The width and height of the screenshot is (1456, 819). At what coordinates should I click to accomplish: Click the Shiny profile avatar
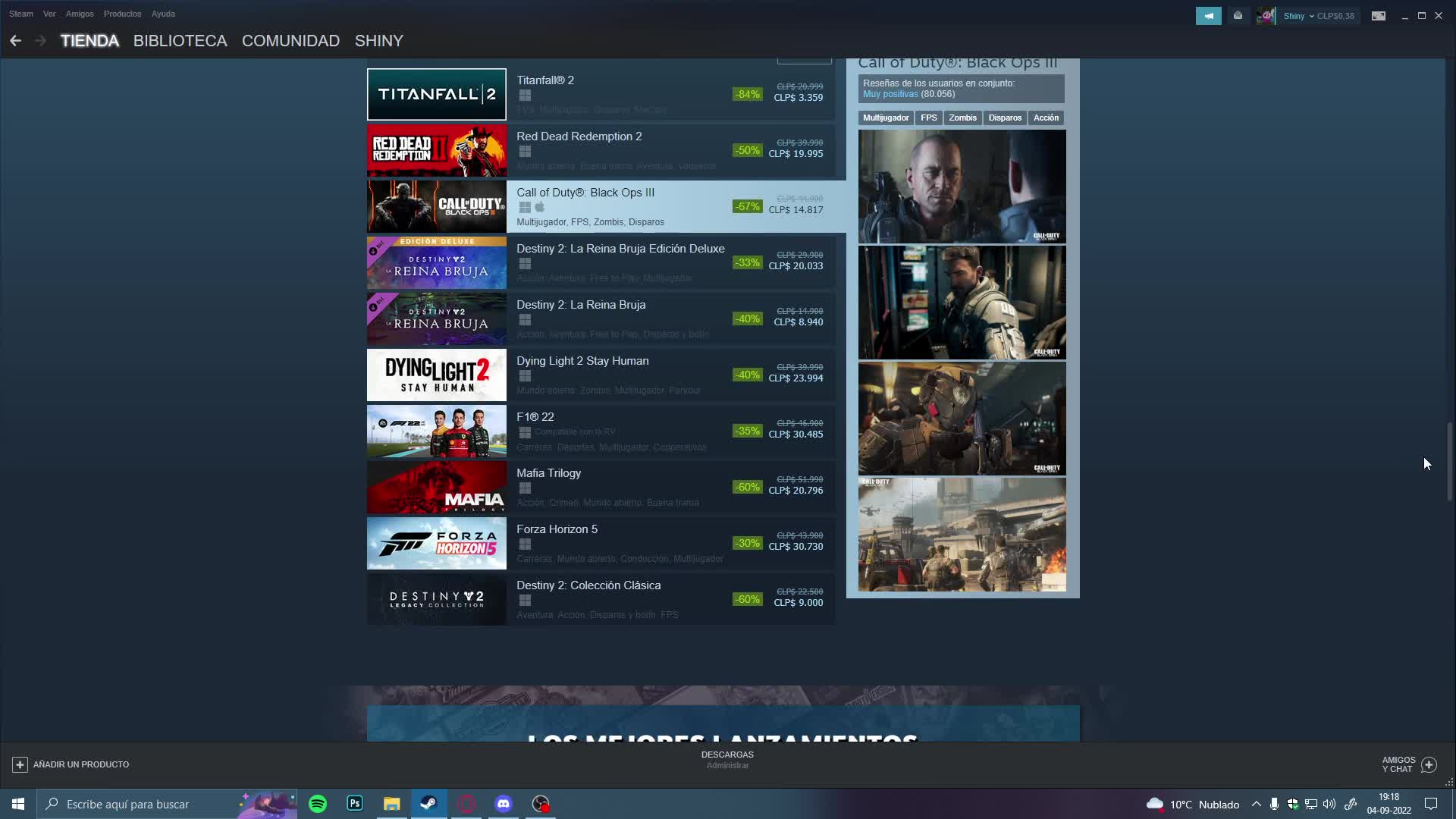click(1265, 16)
